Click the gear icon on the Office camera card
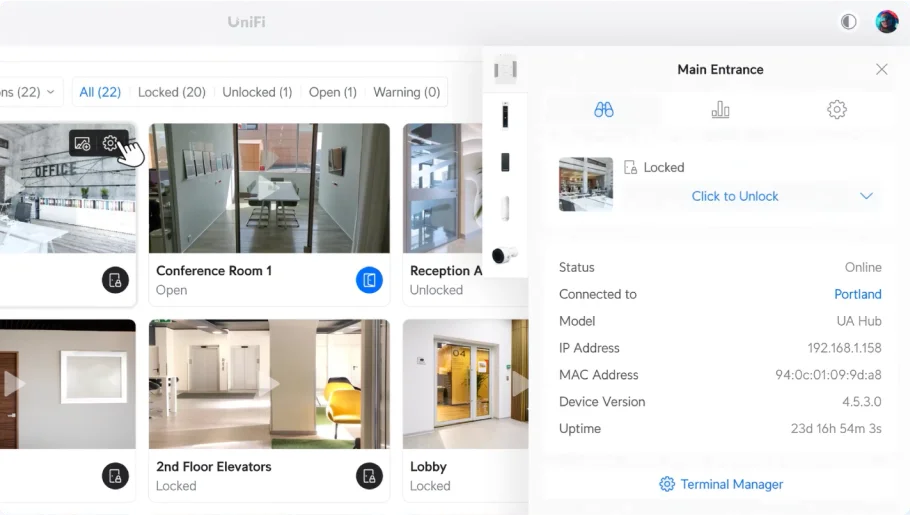This screenshot has height=515, width=910. pyautogui.click(x=110, y=143)
